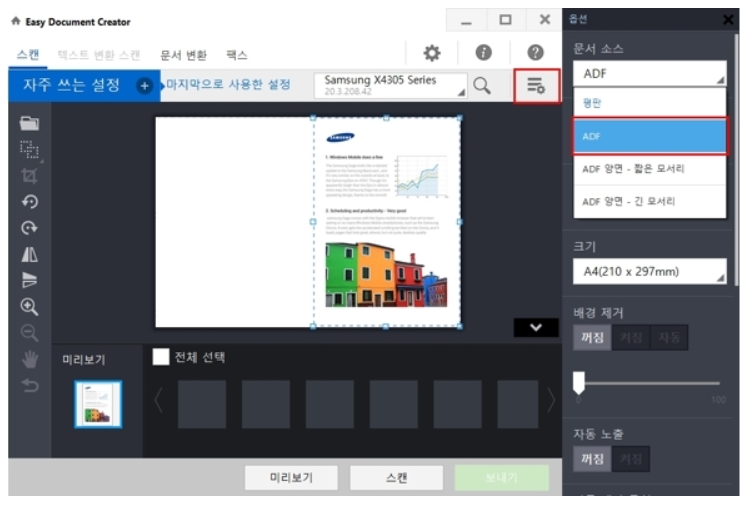
Task: Open the Samsung X4305 Series device dropdown
Action: click(x=390, y=85)
